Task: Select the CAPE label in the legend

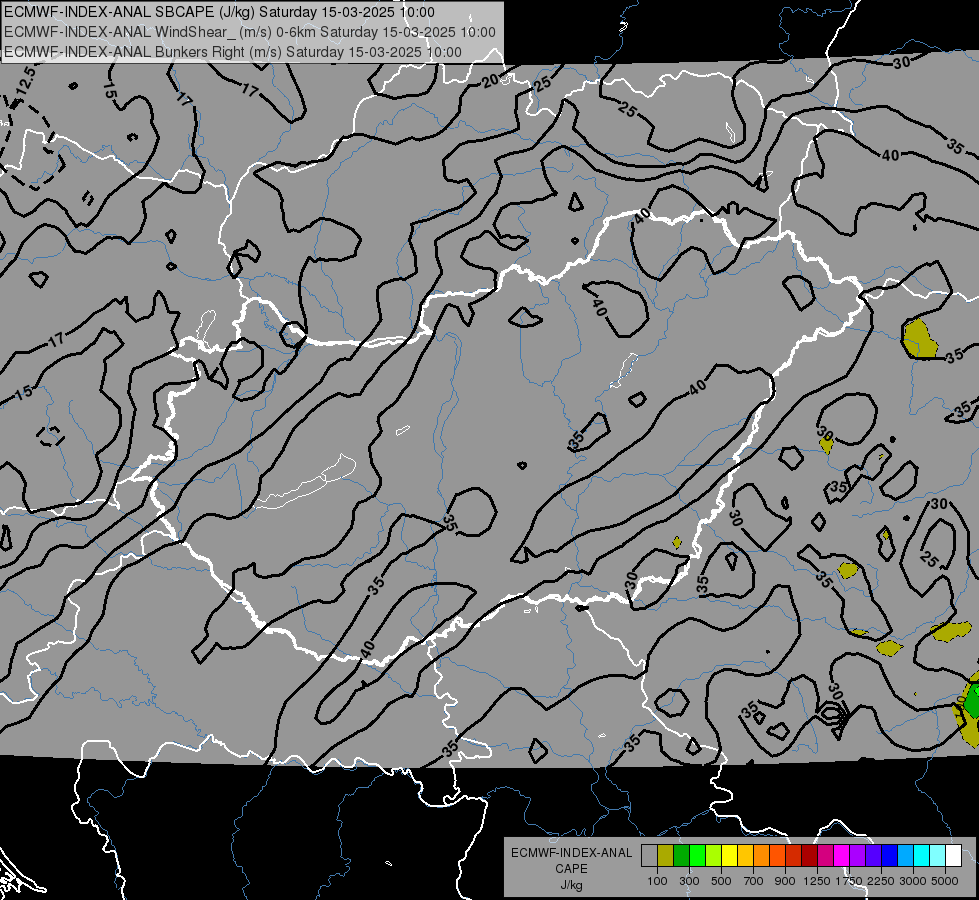Action: 571,869
